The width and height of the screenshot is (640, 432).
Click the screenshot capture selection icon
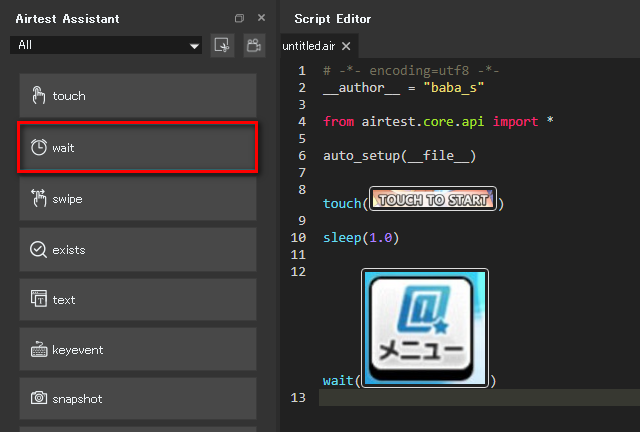(x=222, y=45)
